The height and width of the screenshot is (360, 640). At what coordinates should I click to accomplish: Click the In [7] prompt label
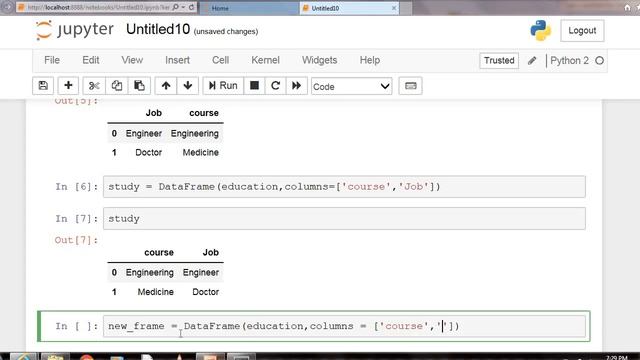77,219
